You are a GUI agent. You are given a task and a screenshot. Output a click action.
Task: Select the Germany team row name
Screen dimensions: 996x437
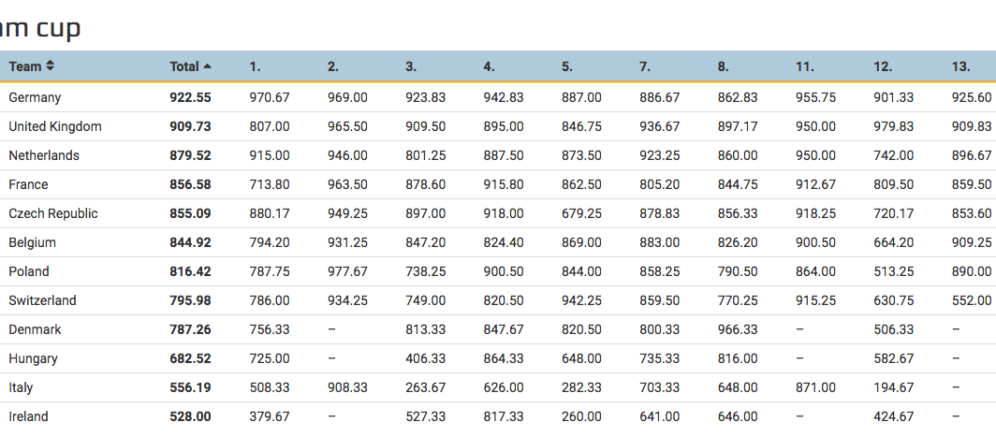click(x=35, y=98)
